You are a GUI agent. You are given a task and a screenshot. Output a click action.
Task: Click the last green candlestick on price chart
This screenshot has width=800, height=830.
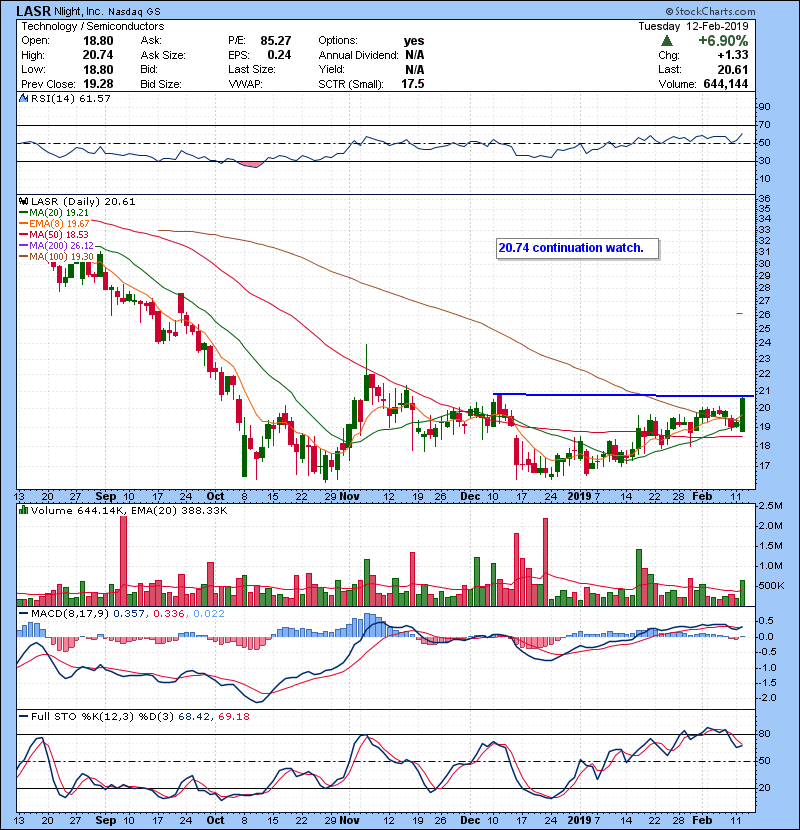coord(742,414)
